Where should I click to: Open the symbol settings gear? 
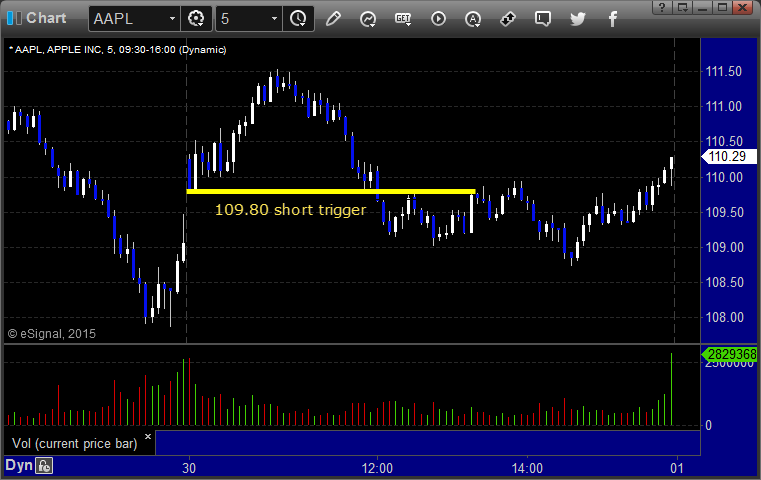point(196,19)
